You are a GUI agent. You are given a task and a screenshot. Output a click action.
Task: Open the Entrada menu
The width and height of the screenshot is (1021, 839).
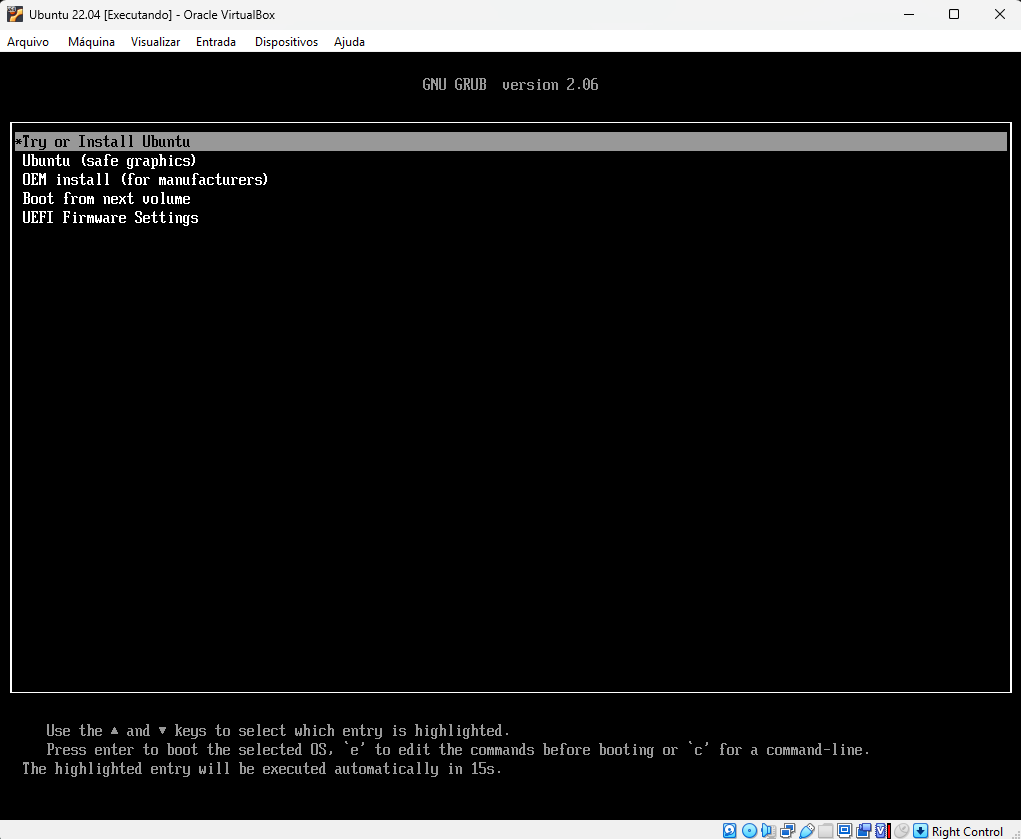pyautogui.click(x=216, y=42)
